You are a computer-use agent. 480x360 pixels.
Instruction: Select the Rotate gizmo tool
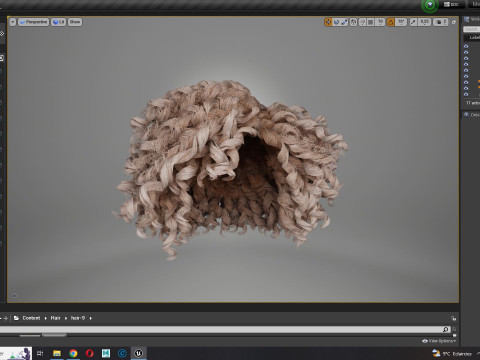pos(336,22)
